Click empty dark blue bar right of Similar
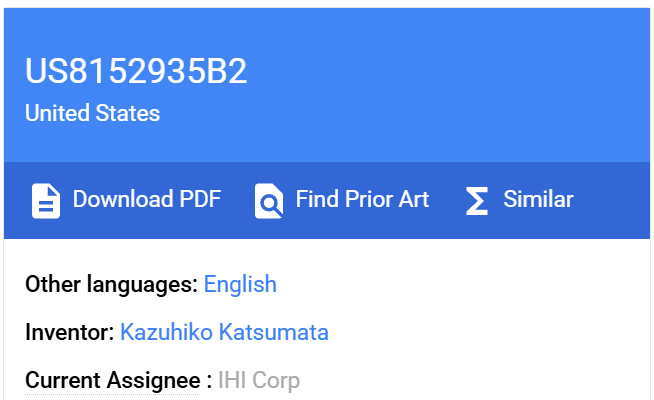Image resolution: width=654 pixels, height=400 pixels. (x=612, y=200)
